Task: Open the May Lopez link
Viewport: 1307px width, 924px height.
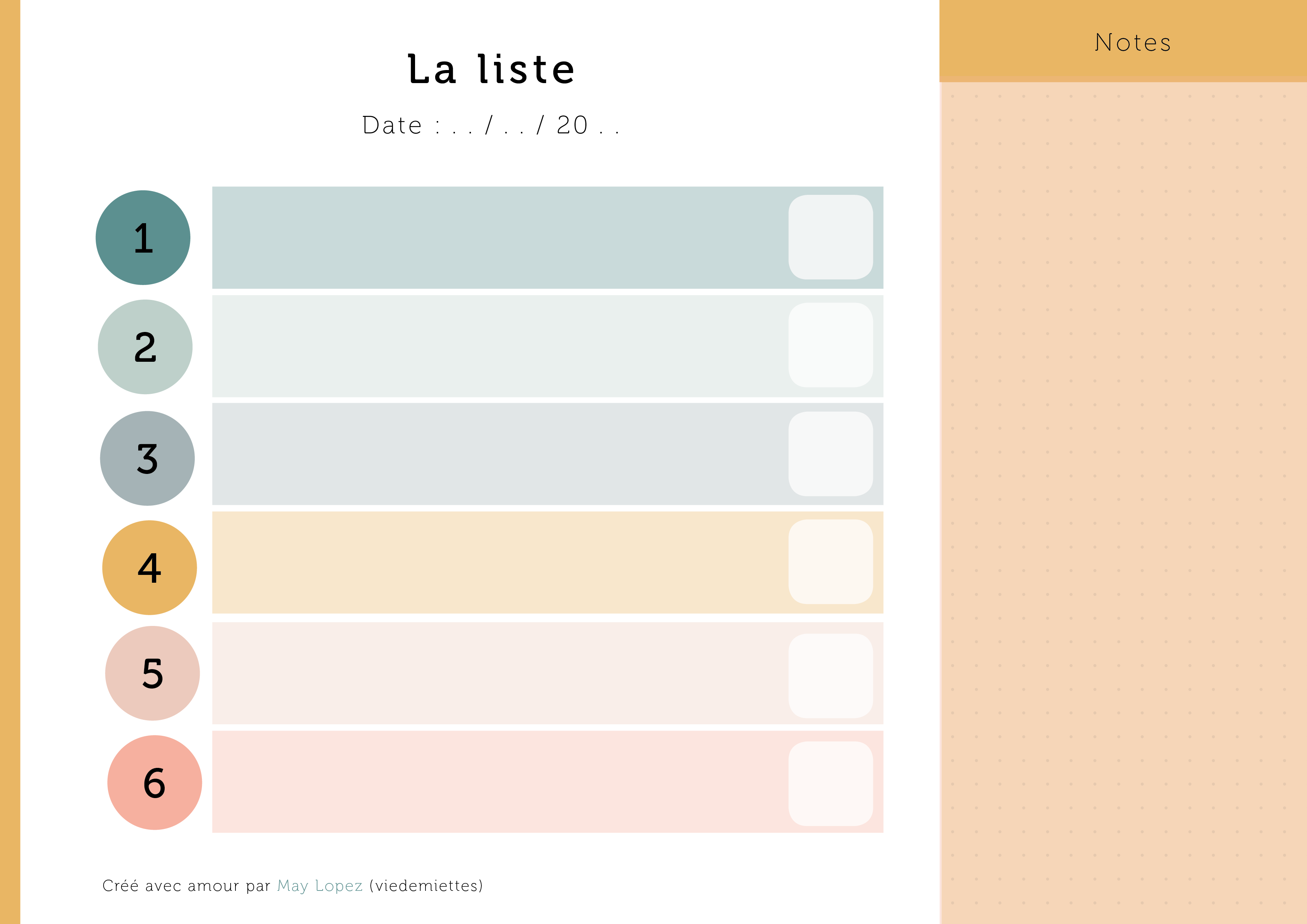Action: pos(320,886)
